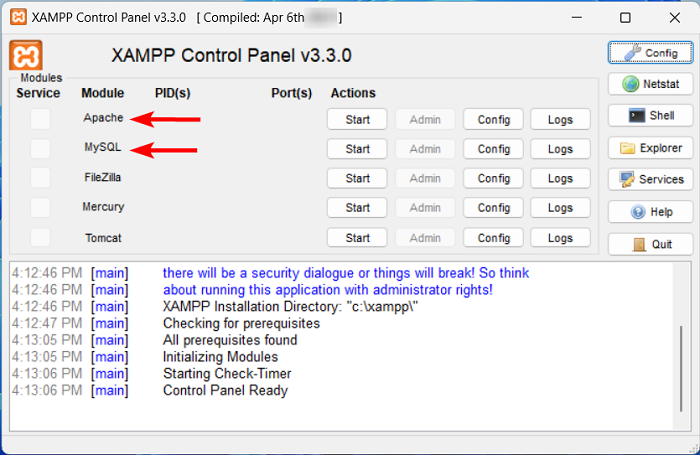
Task: Minimize the XAMPP Control Panel window
Action: click(577, 17)
